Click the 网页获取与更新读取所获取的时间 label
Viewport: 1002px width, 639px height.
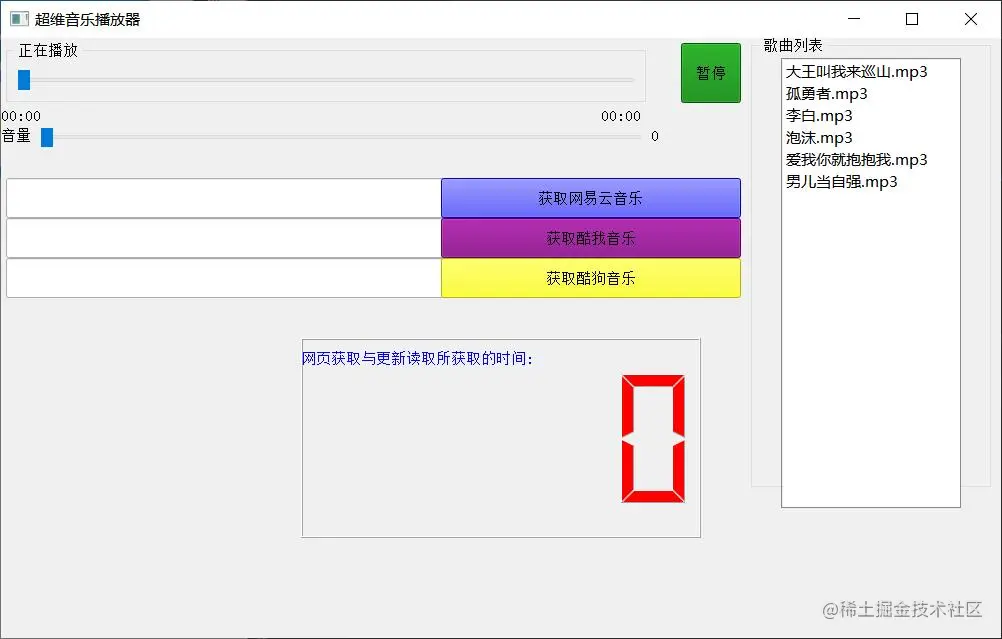[417, 358]
